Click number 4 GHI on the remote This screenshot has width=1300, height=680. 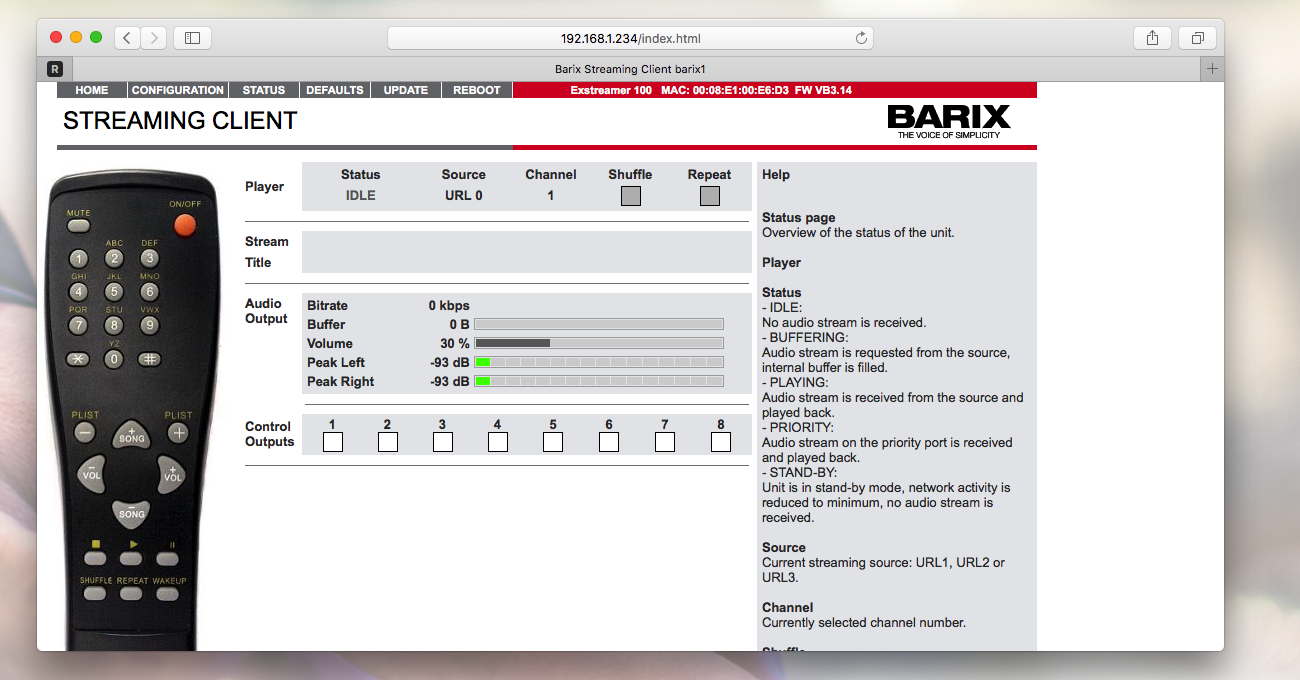[79, 292]
